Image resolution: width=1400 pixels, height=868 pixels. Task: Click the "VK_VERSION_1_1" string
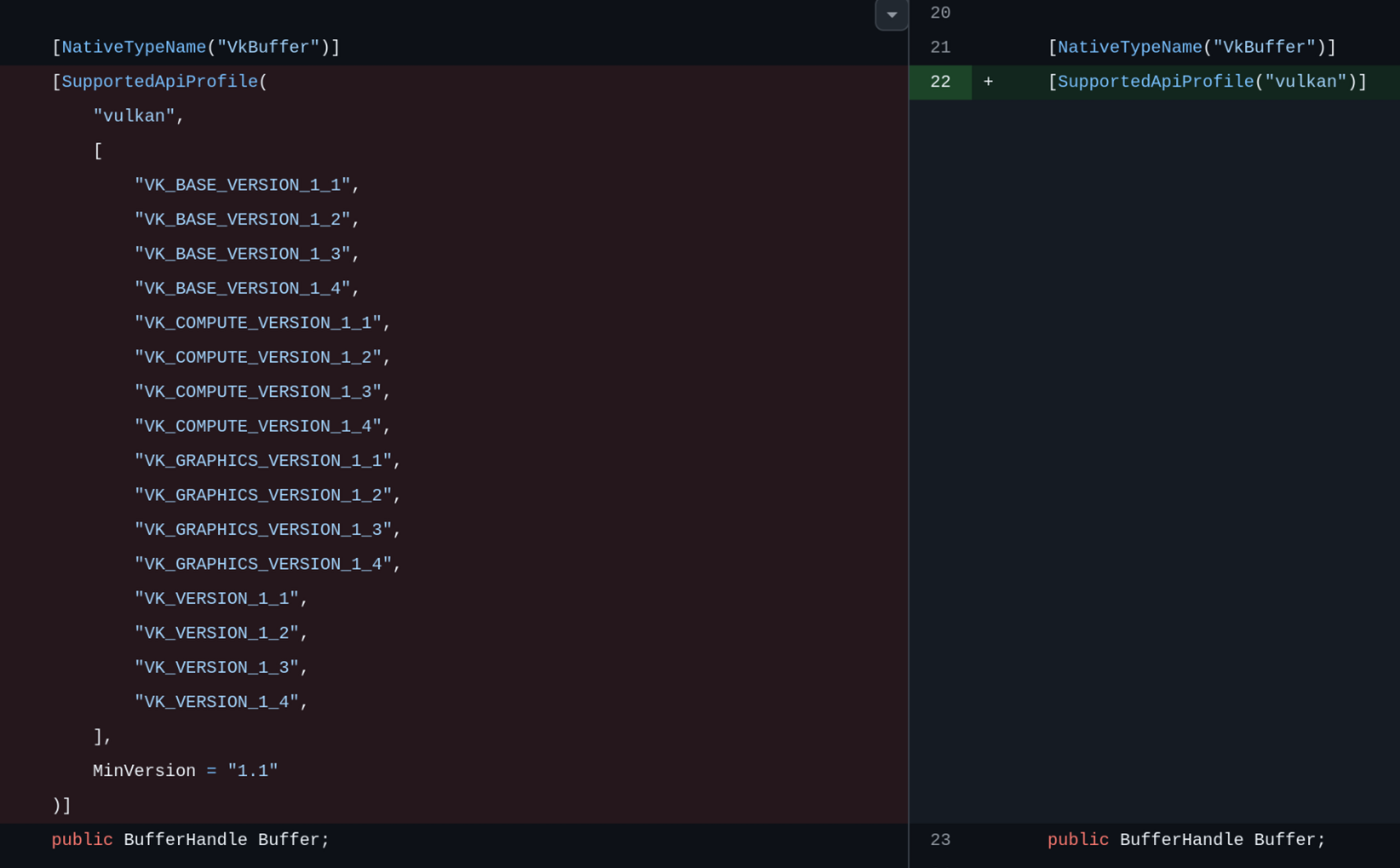(x=217, y=599)
